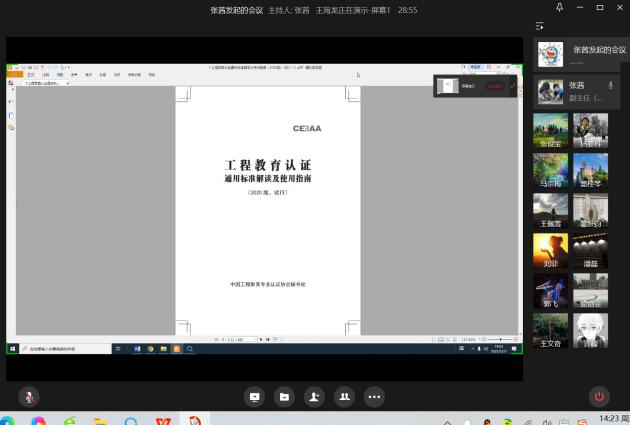Image resolution: width=630 pixels, height=425 pixels.
Task: Open the participants list icon
Action: [x=344, y=396]
